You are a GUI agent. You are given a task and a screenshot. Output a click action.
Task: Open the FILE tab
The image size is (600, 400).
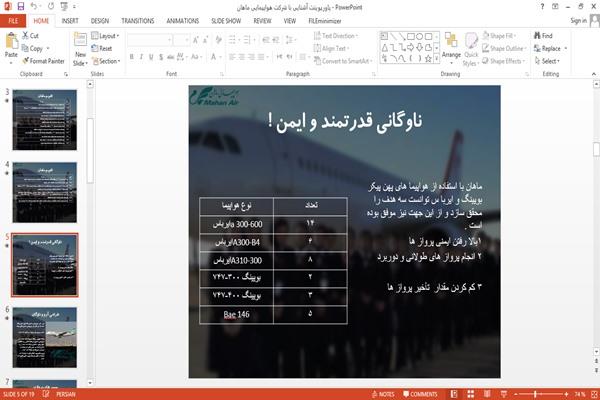[13, 21]
